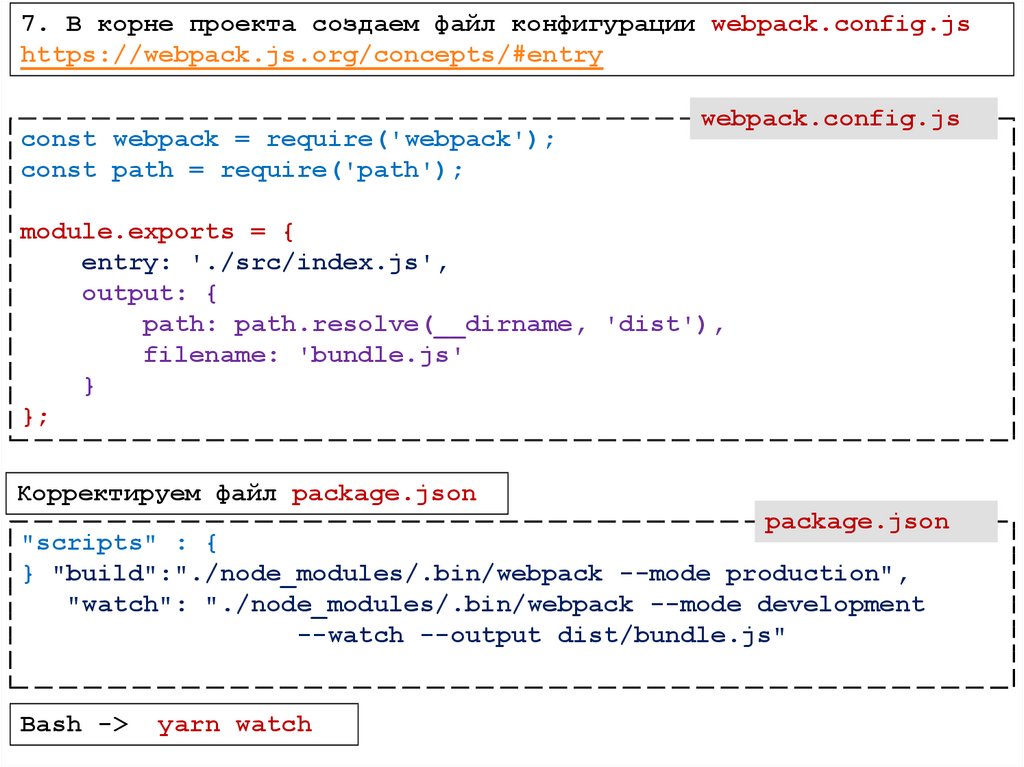Click the red 'yarn watch' command
The image size is (1024, 767).
234,725
